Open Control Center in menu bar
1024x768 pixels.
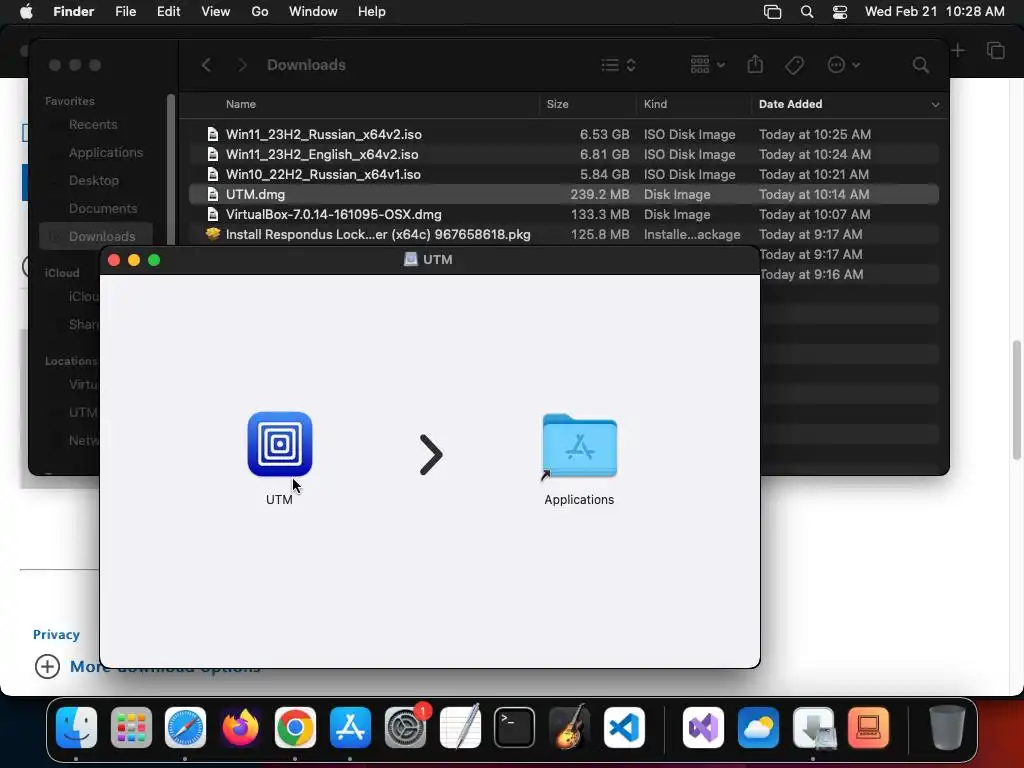click(840, 12)
